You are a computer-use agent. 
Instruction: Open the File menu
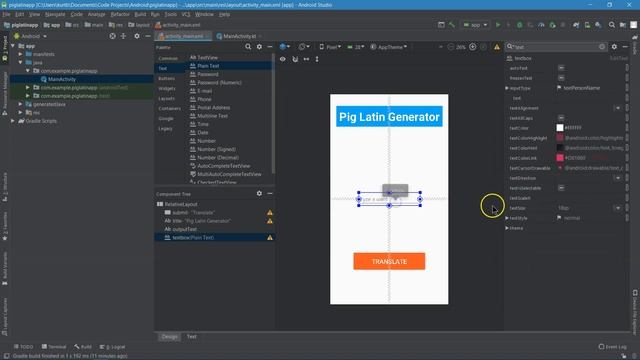6,14
